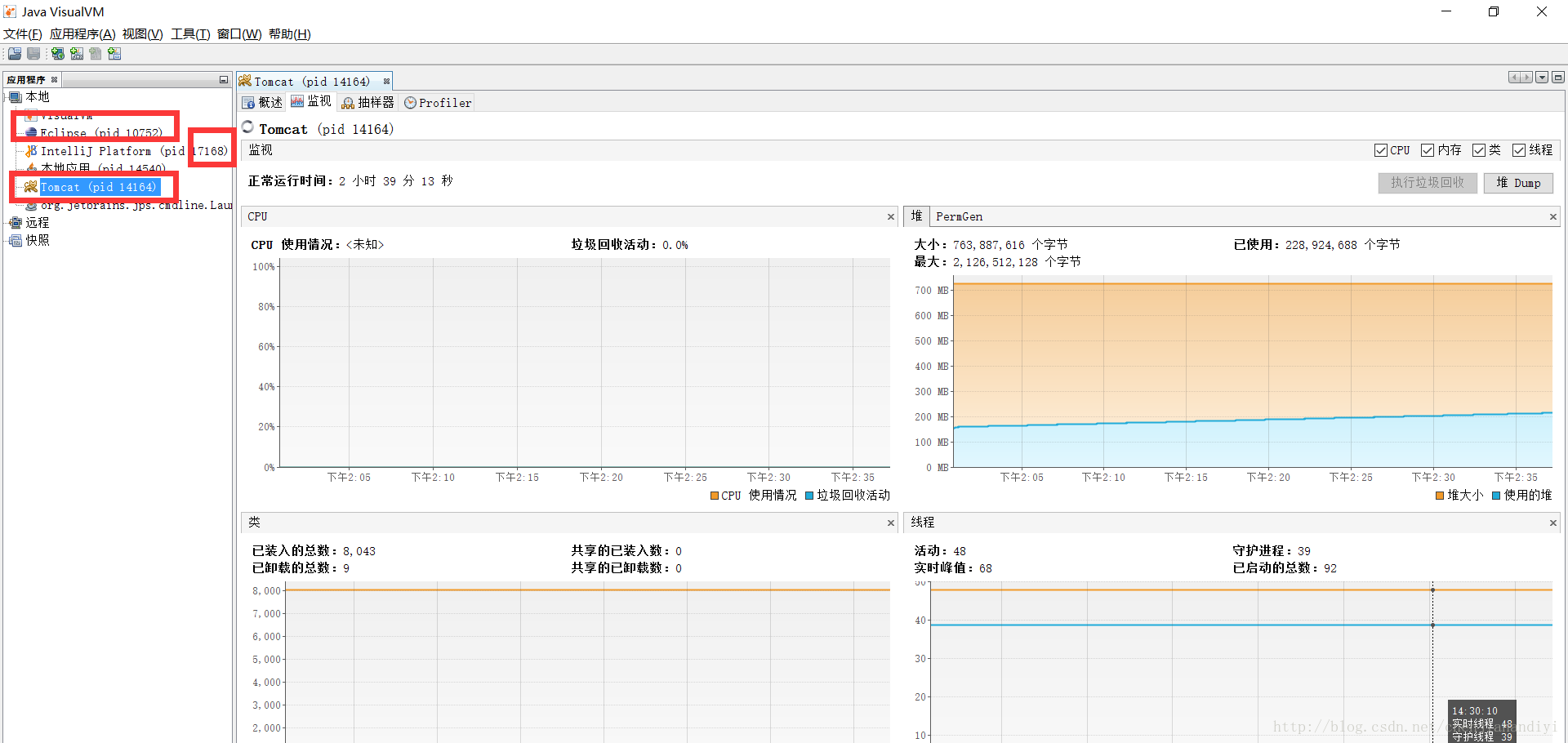Select org.jetbrains.jps.cmdline launcher tree item
This screenshot has width=1568, height=743.
(136, 206)
